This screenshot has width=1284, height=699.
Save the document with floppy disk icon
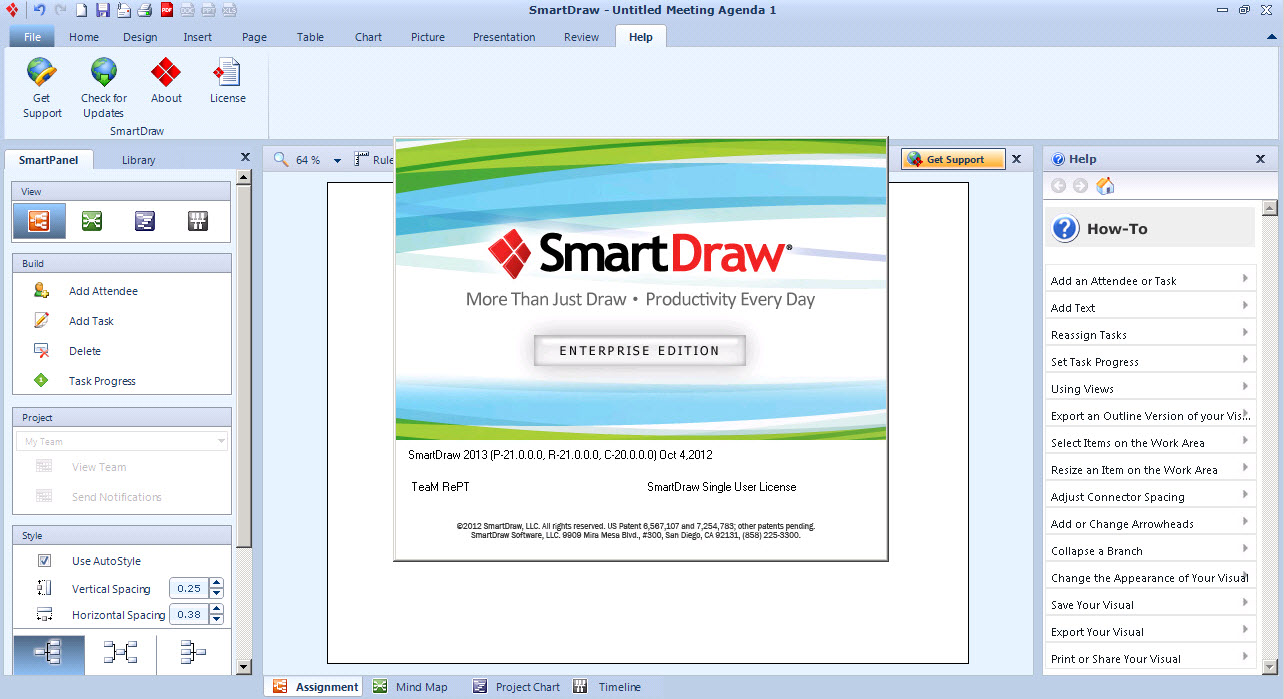[102, 10]
